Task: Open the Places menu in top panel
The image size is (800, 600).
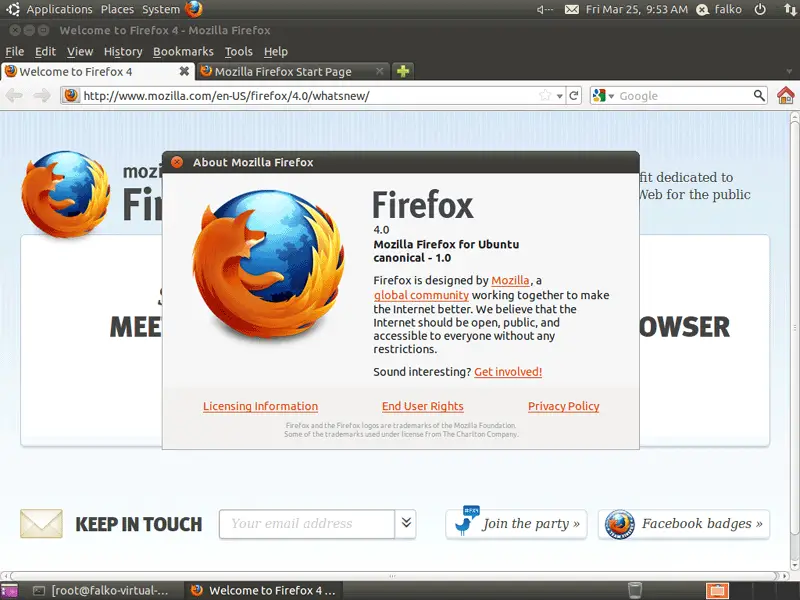Action: 117,9
